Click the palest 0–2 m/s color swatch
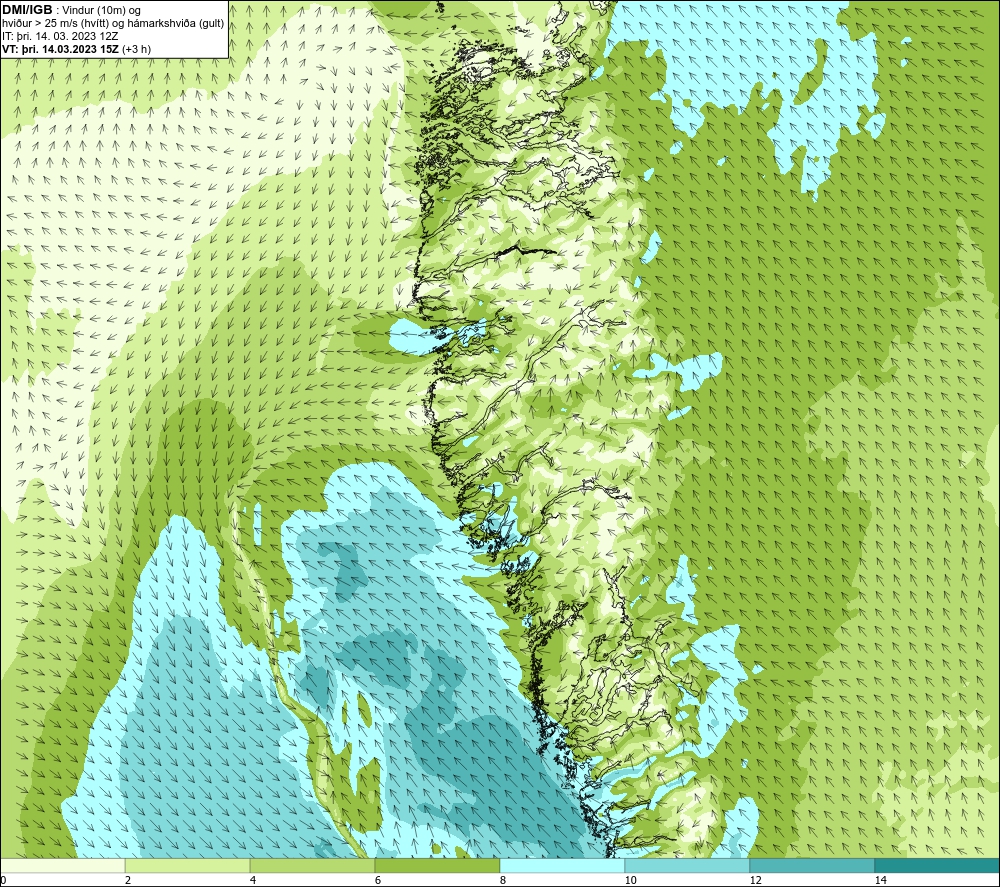1000x887 pixels. coord(62,865)
